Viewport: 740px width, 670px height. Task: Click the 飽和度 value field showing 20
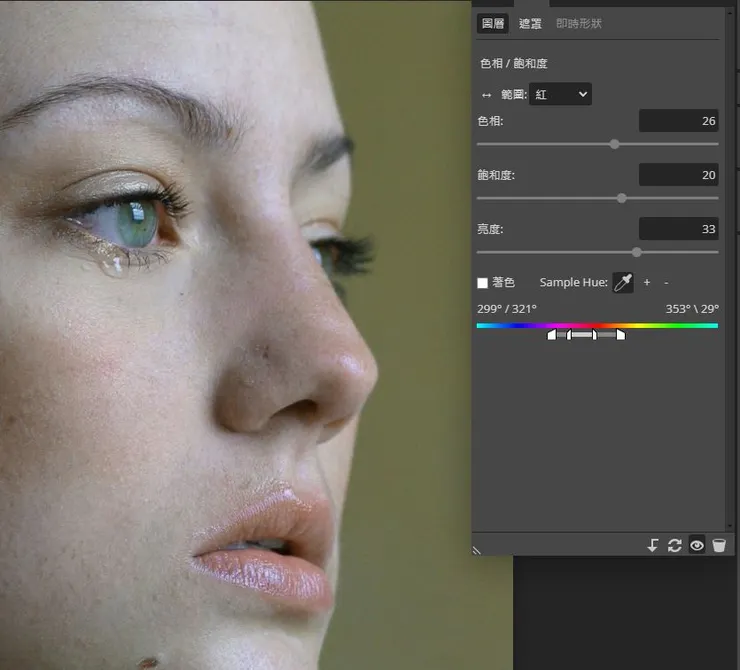point(678,175)
